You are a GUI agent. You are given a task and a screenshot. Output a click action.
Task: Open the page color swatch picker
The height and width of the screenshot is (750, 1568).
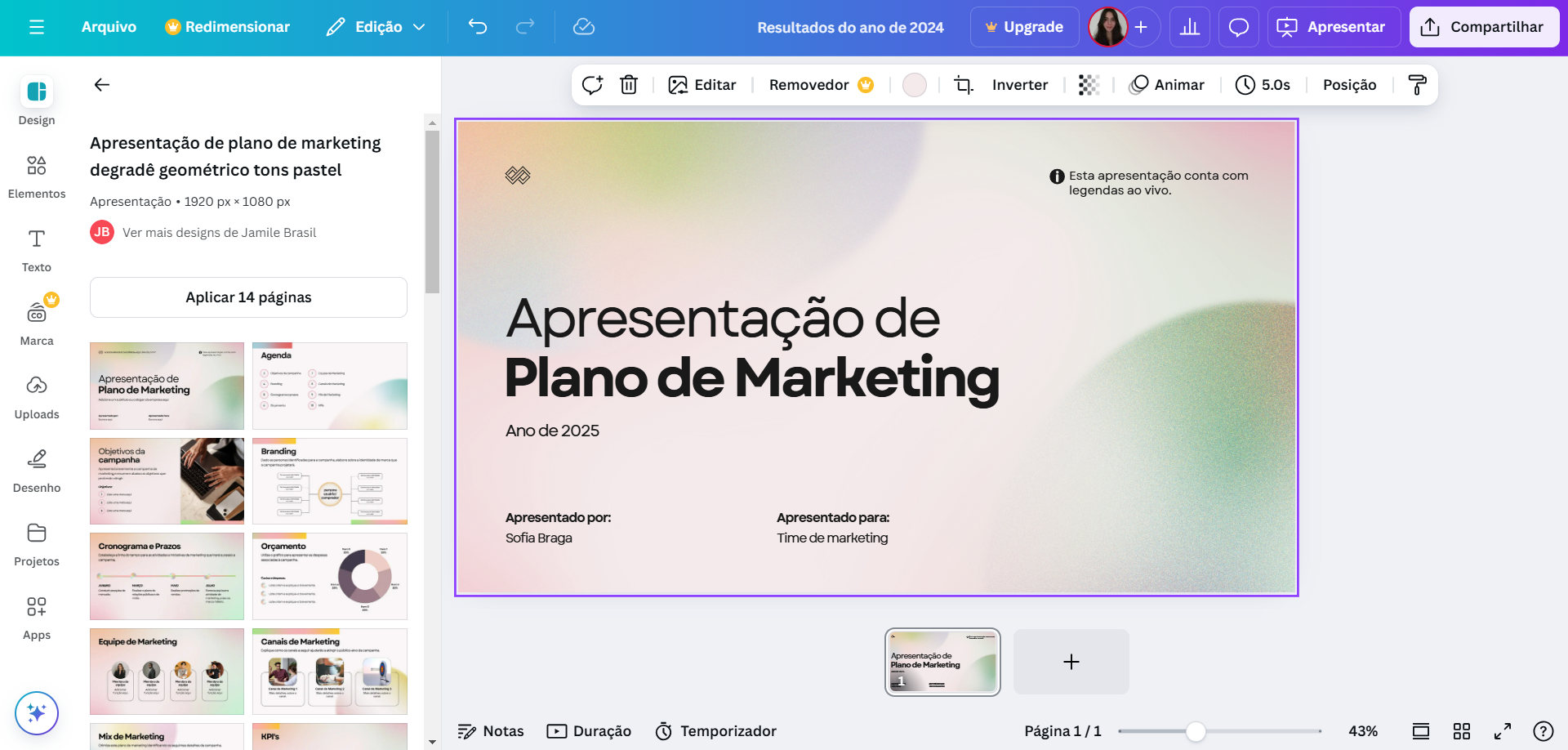914,84
